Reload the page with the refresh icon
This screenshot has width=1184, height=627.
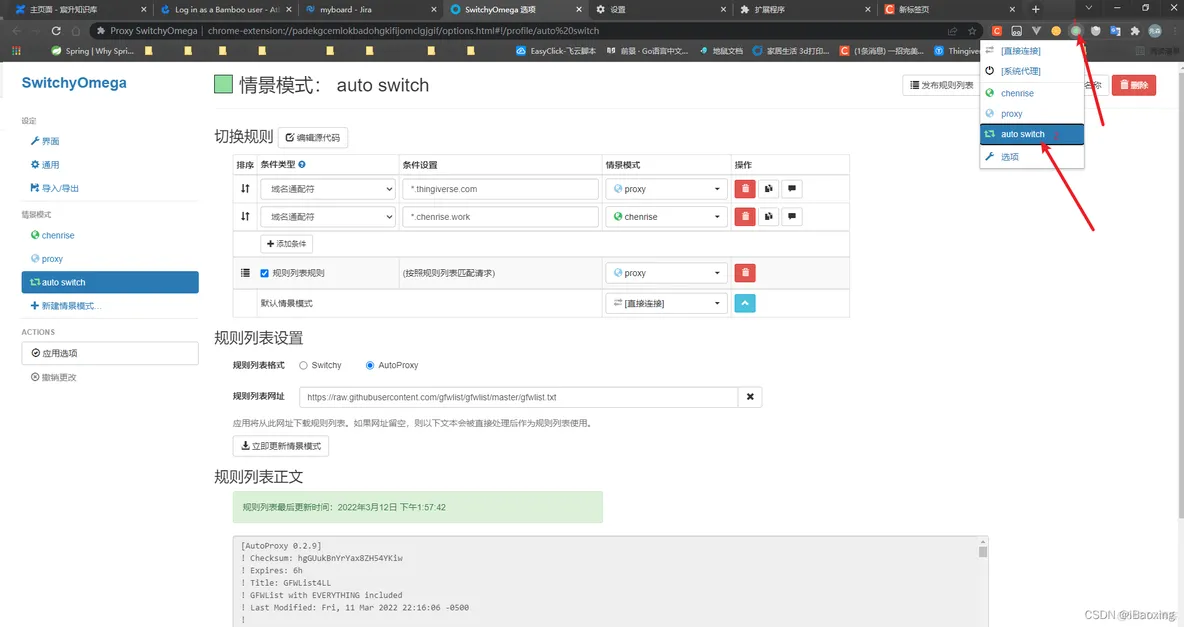pos(56,31)
